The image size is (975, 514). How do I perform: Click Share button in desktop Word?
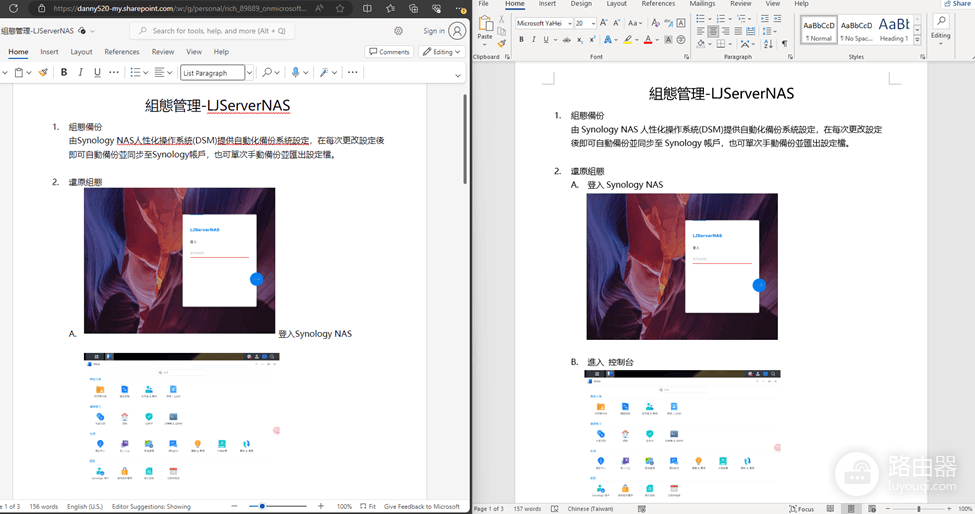(x=958, y=4)
